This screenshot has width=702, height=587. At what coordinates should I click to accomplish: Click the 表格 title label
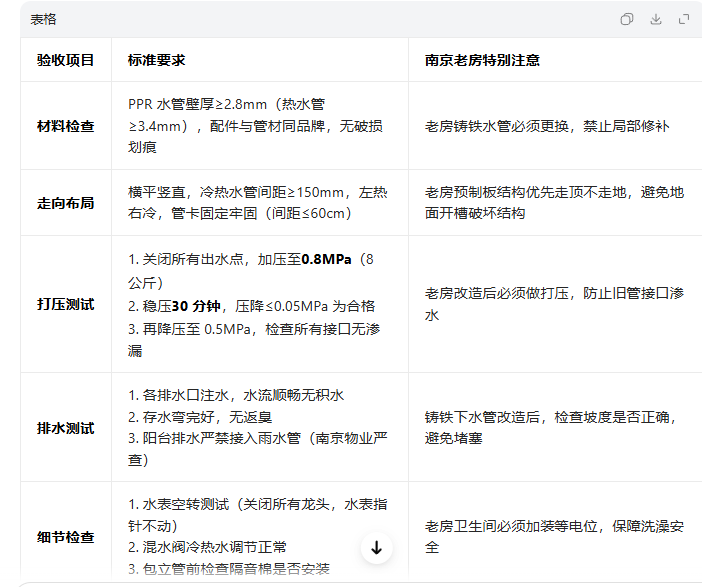pyautogui.click(x=43, y=19)
